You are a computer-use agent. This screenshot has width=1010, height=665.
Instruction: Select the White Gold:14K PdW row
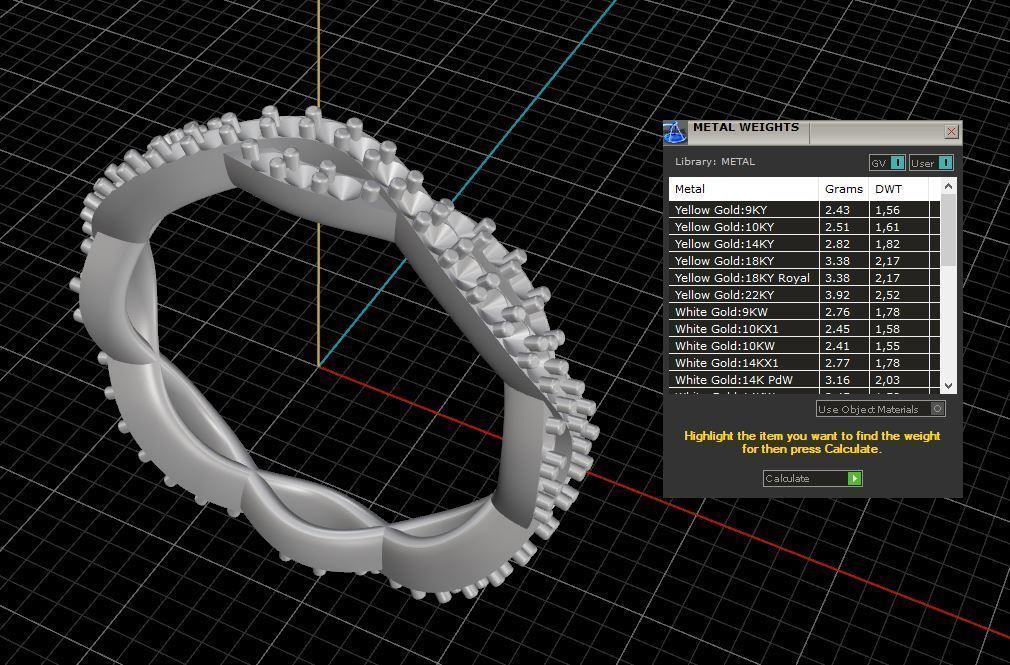[805, 380]
